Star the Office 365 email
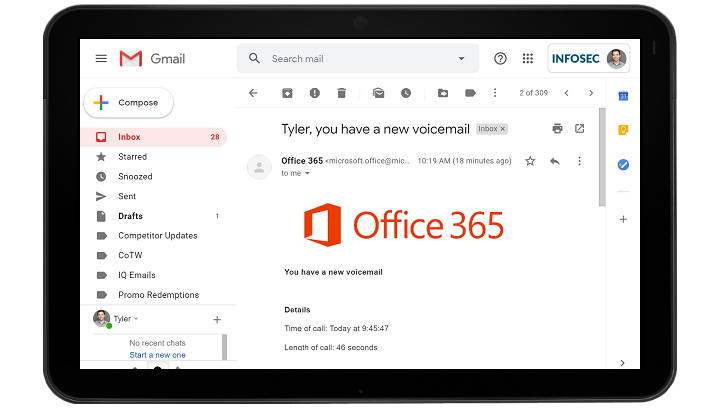 (x=530, y=161)
